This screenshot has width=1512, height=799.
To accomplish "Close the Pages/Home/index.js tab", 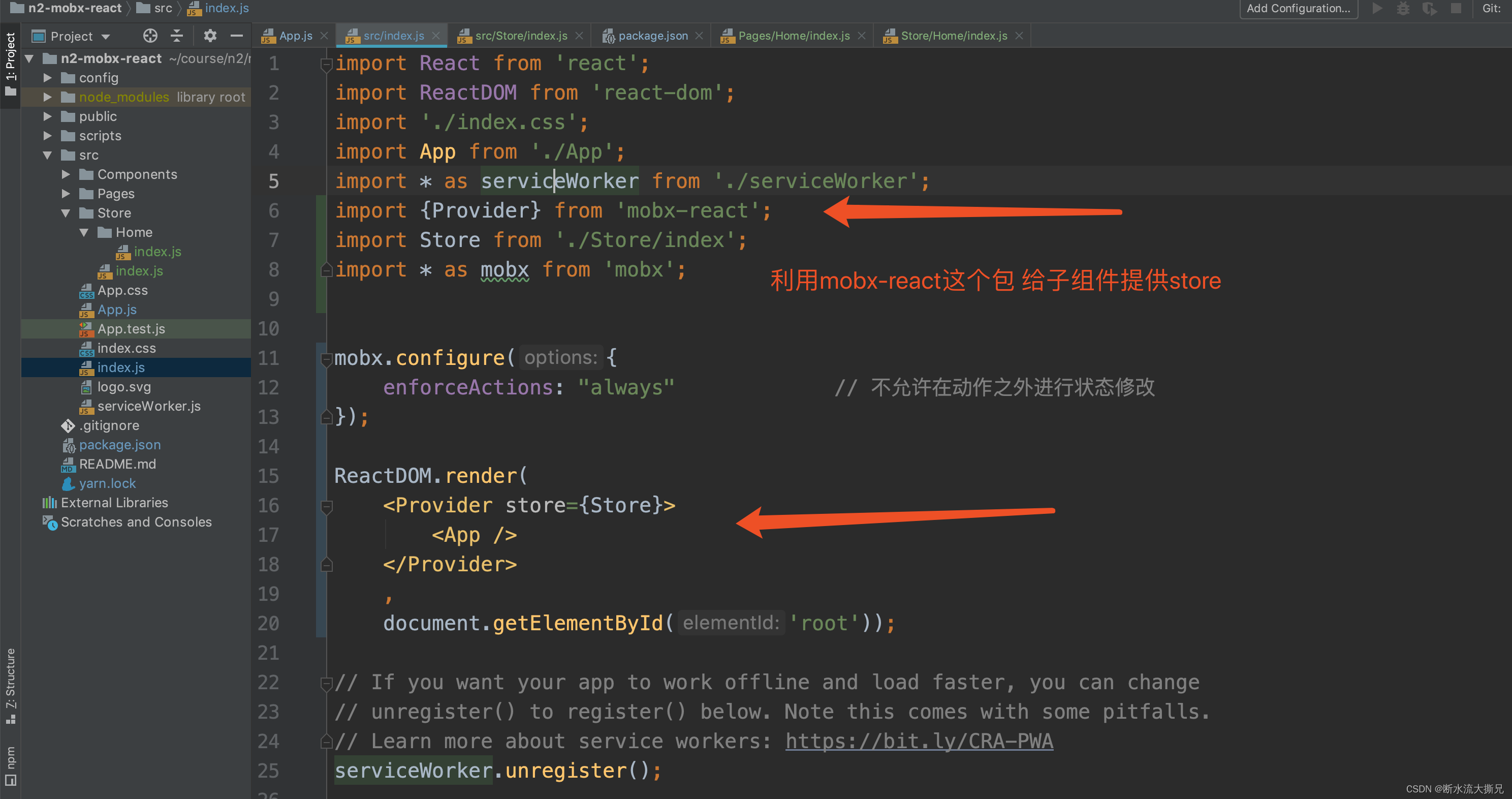I will [861, 36].
